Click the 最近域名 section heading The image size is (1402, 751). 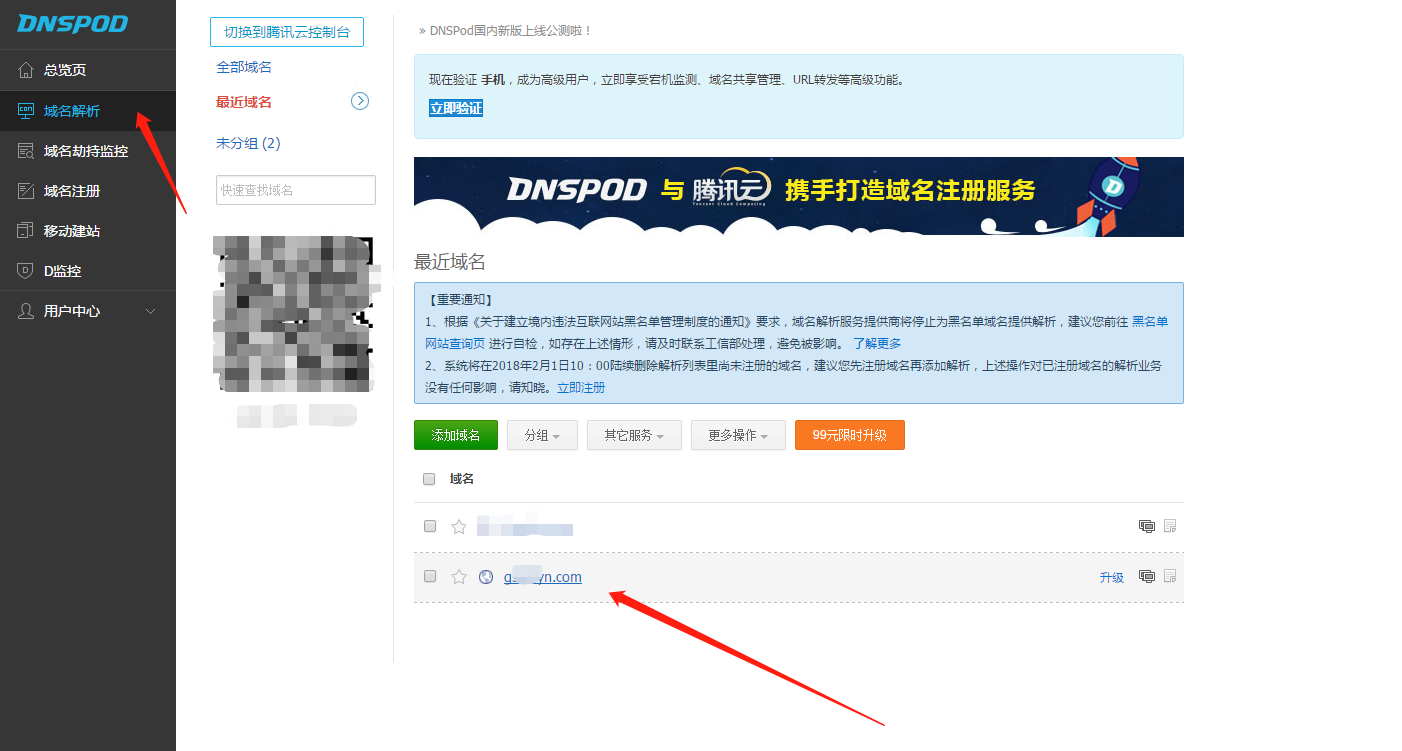[x=450, y=262]
